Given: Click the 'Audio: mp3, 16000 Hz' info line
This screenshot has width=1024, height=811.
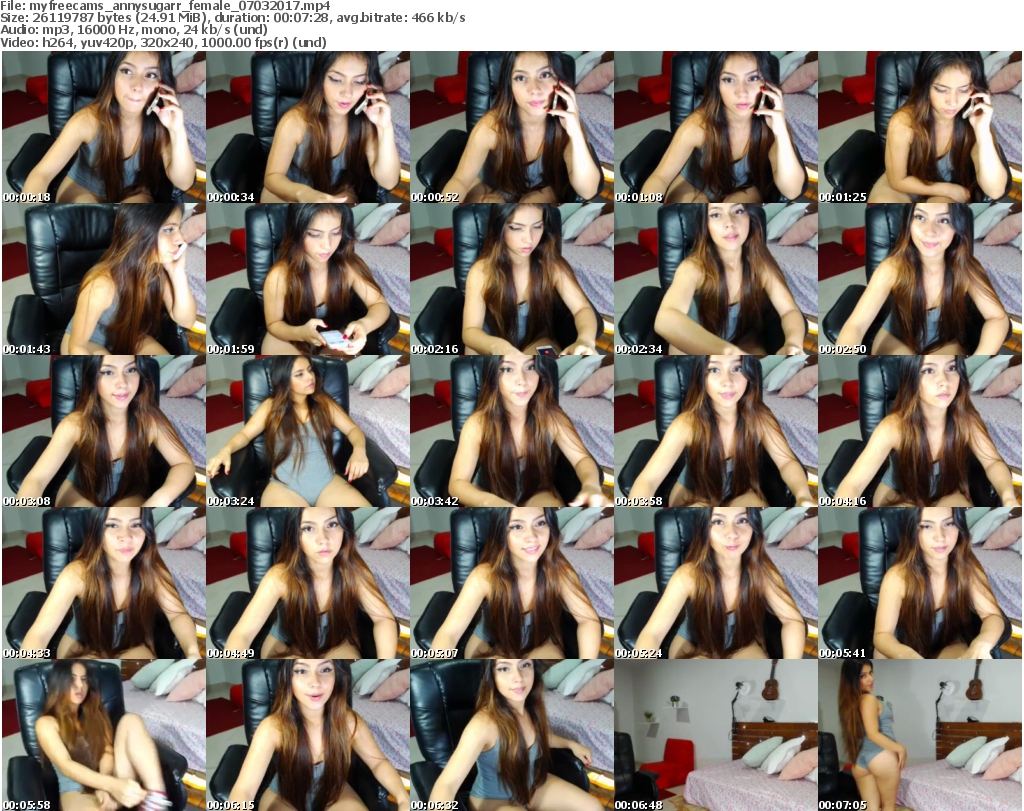Looking at the screenshot, I should click(x=134, y=30).
